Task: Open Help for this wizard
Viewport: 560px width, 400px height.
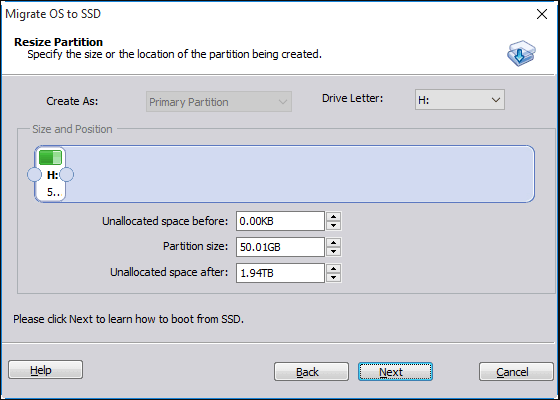Action: [45, 370]
